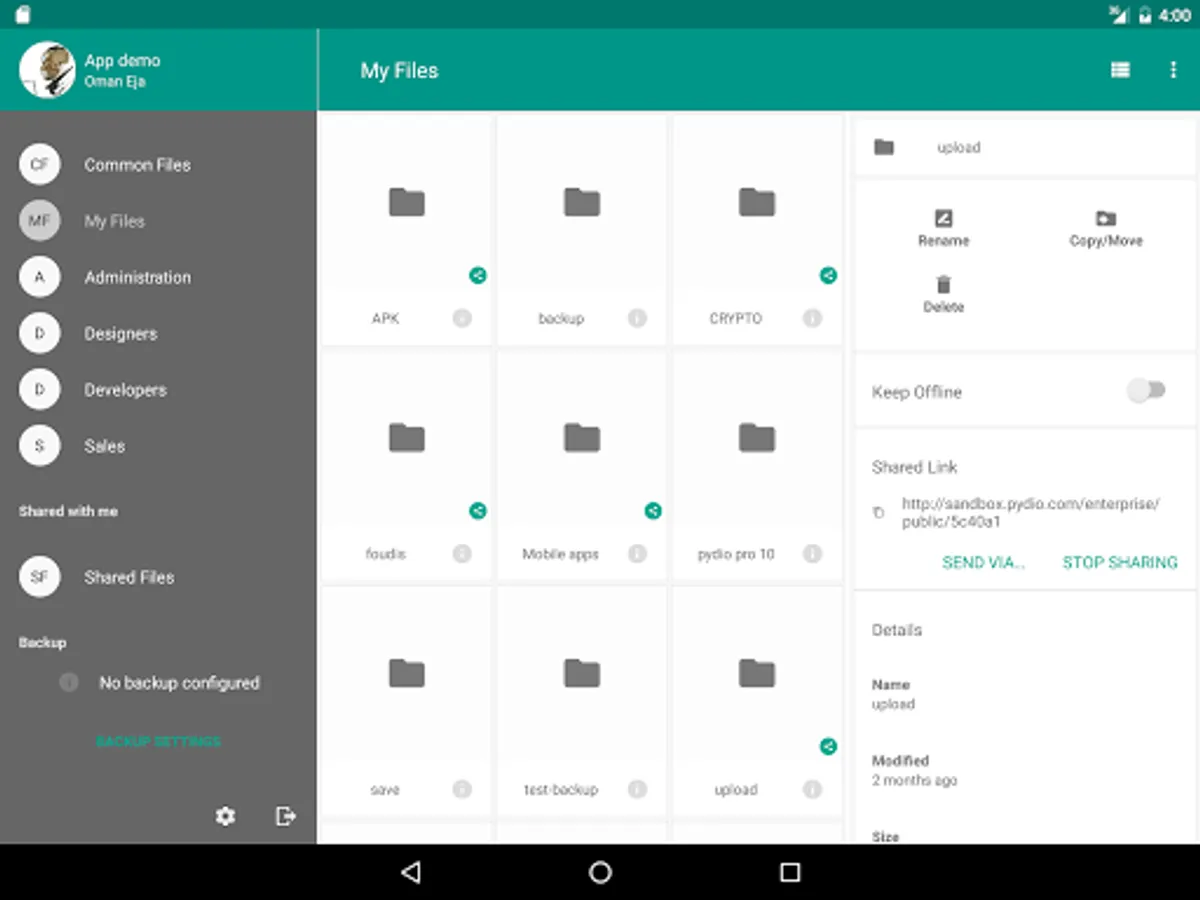Click "App demo" account name
The width and height of the screenshot is (1200, 900).
[x=122, y=60]
